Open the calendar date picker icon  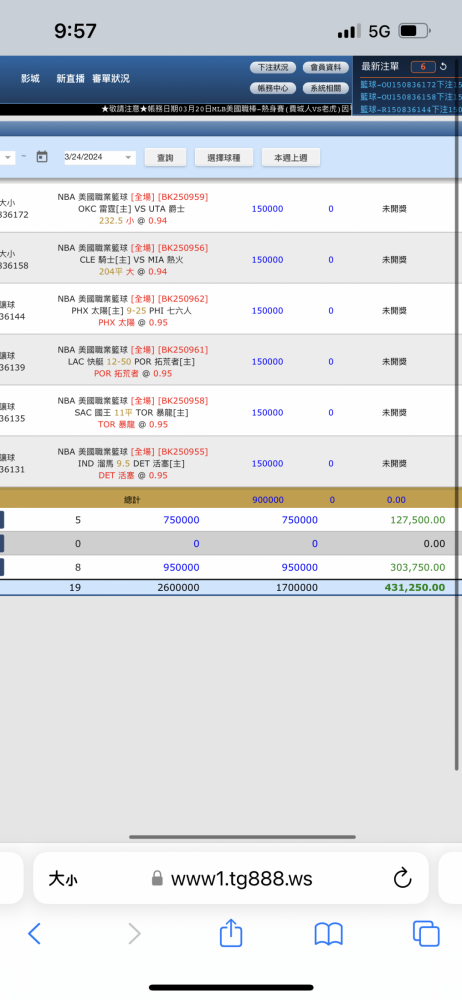click(x=42, y=156)
